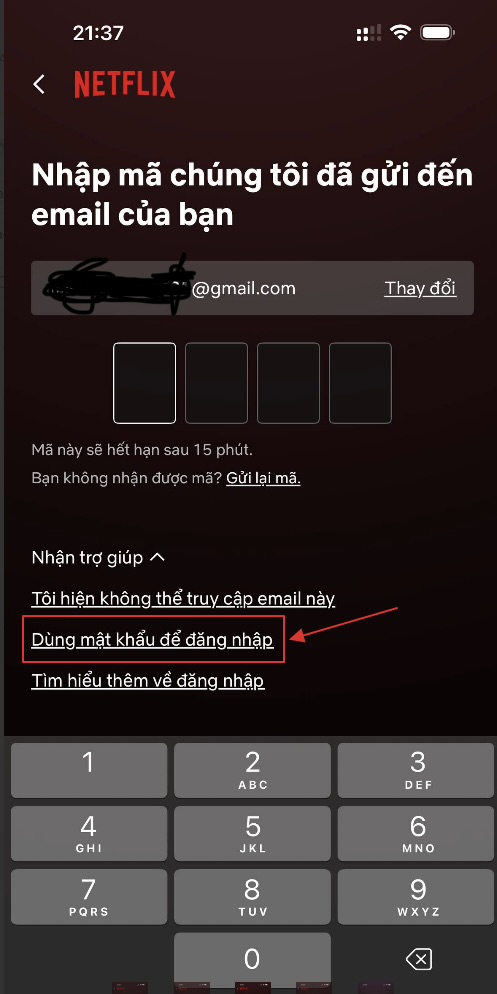Image resolution: width=497 pixels, height=994 pixels.
Task: Tap the 9 WXYZ key
Action: pyautogui.click(x=416, y=897)
